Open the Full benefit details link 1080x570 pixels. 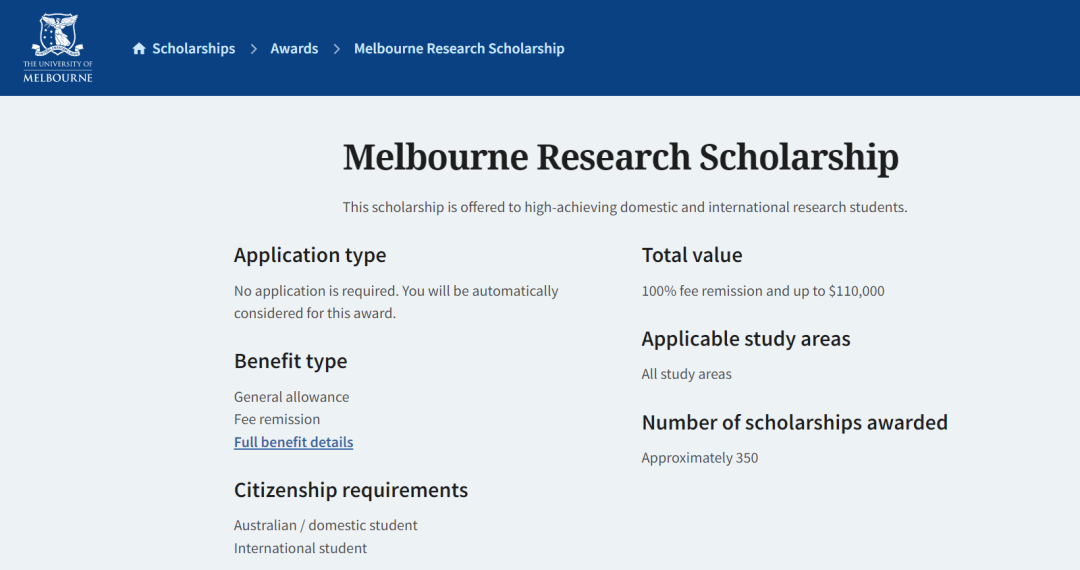pos(293,442)
